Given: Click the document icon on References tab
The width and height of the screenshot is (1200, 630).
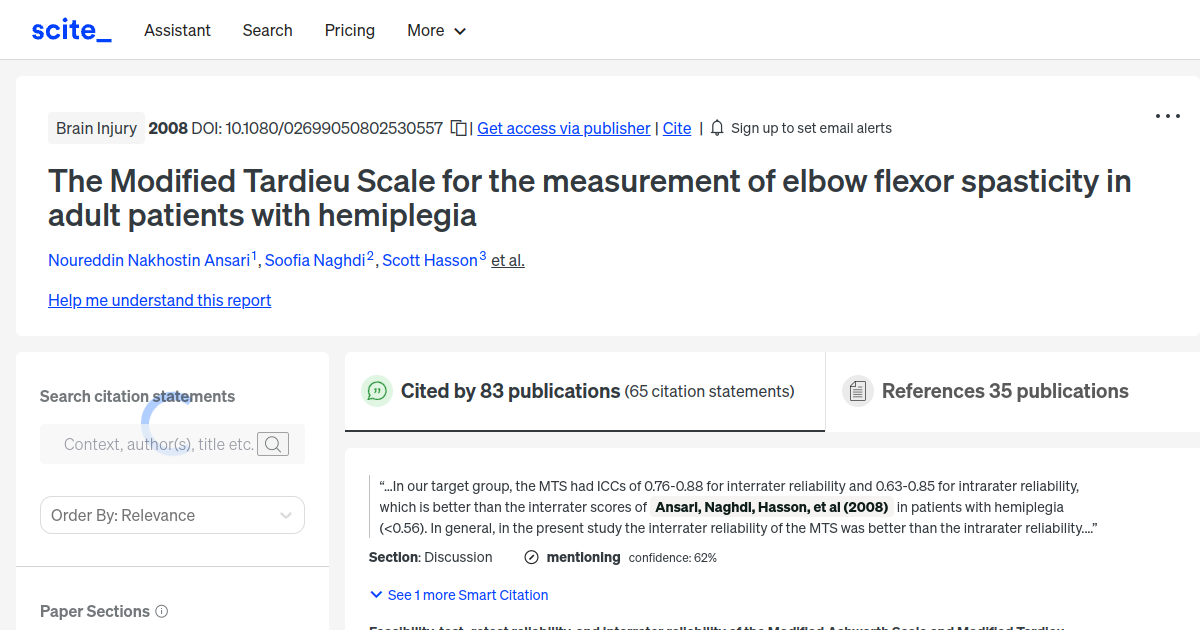Looking at the screenshot, I should click(x=858, y=390).
